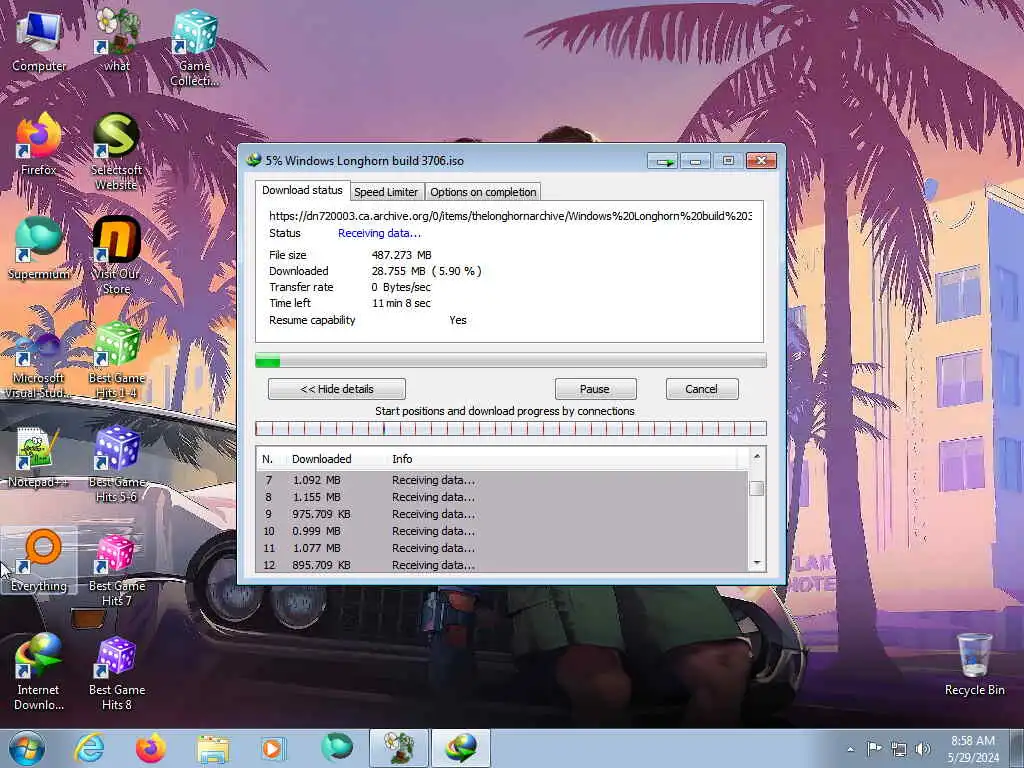Click the connections list scrollbar thumb
Screen dimensions: 1024x768
tap(756, 488)
